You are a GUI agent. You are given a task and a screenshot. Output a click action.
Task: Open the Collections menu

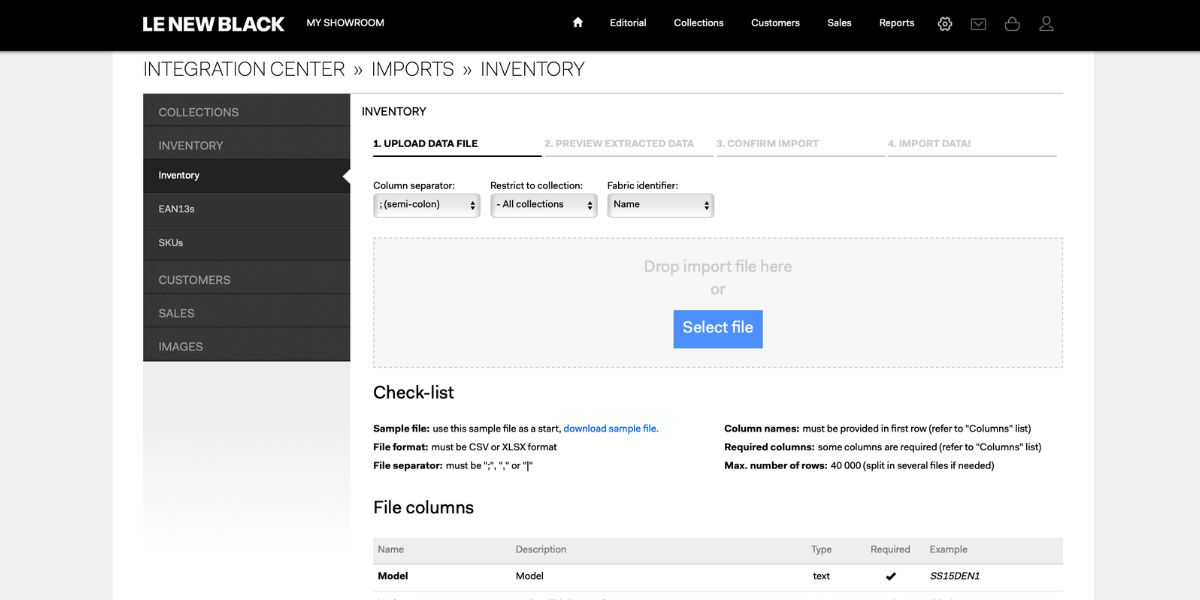click(x=698, y=23)
